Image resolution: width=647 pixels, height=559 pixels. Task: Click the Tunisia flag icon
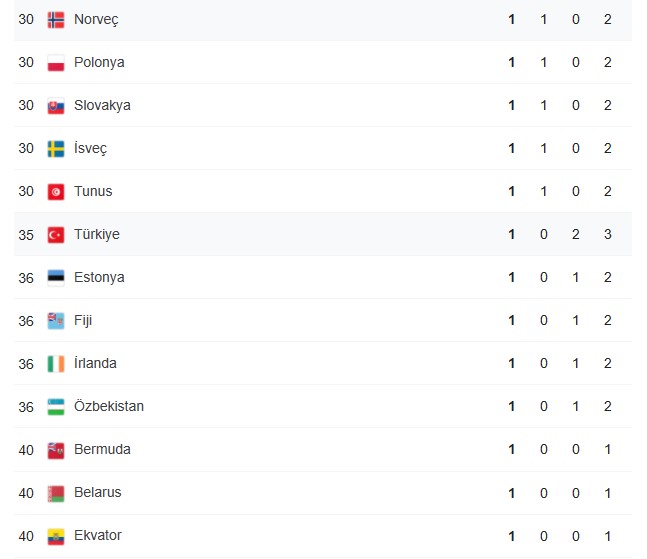(x=56, y=192)
